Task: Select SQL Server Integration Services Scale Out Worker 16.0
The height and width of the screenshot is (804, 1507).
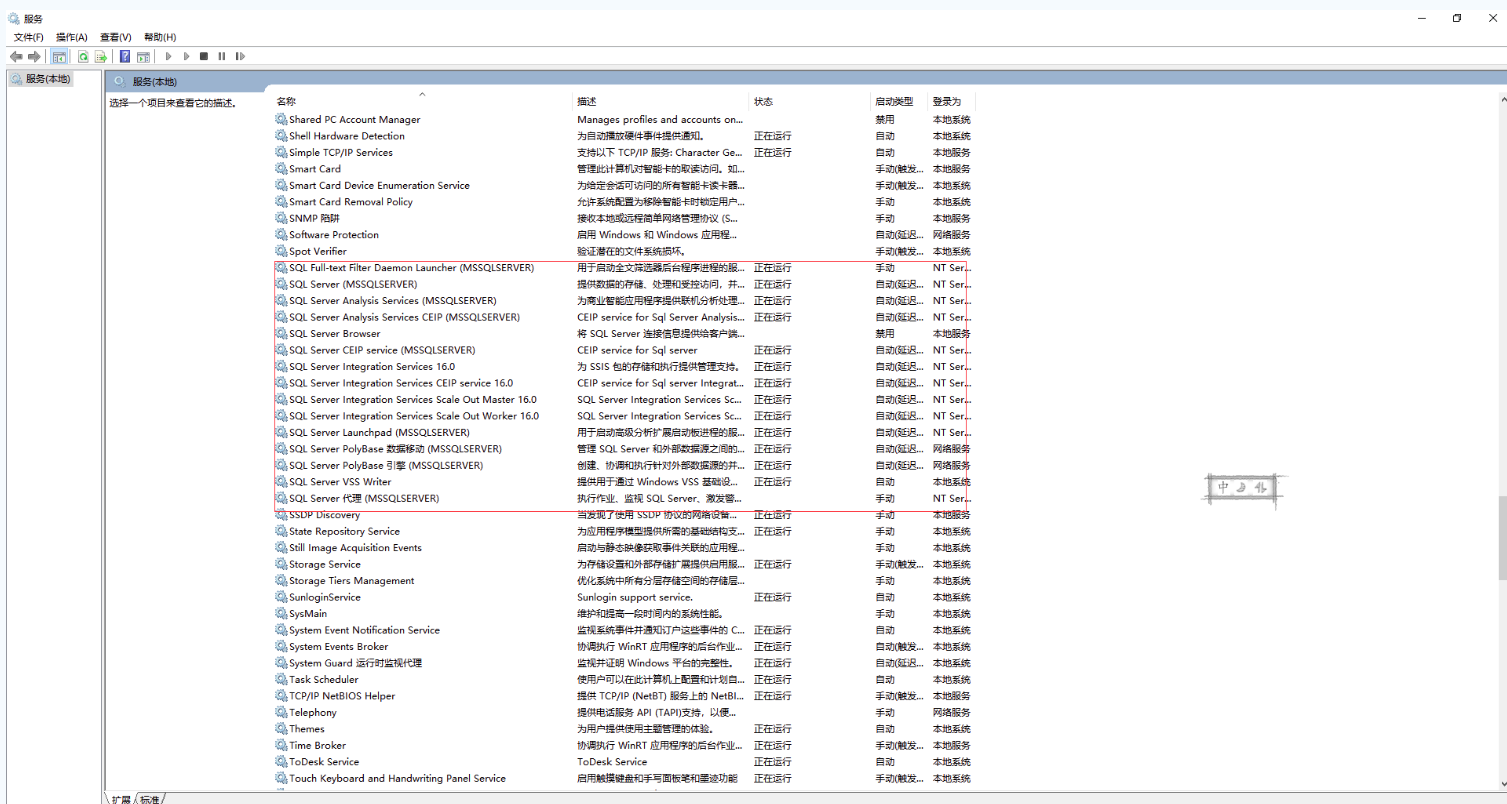Action: (x=414, y=416)
